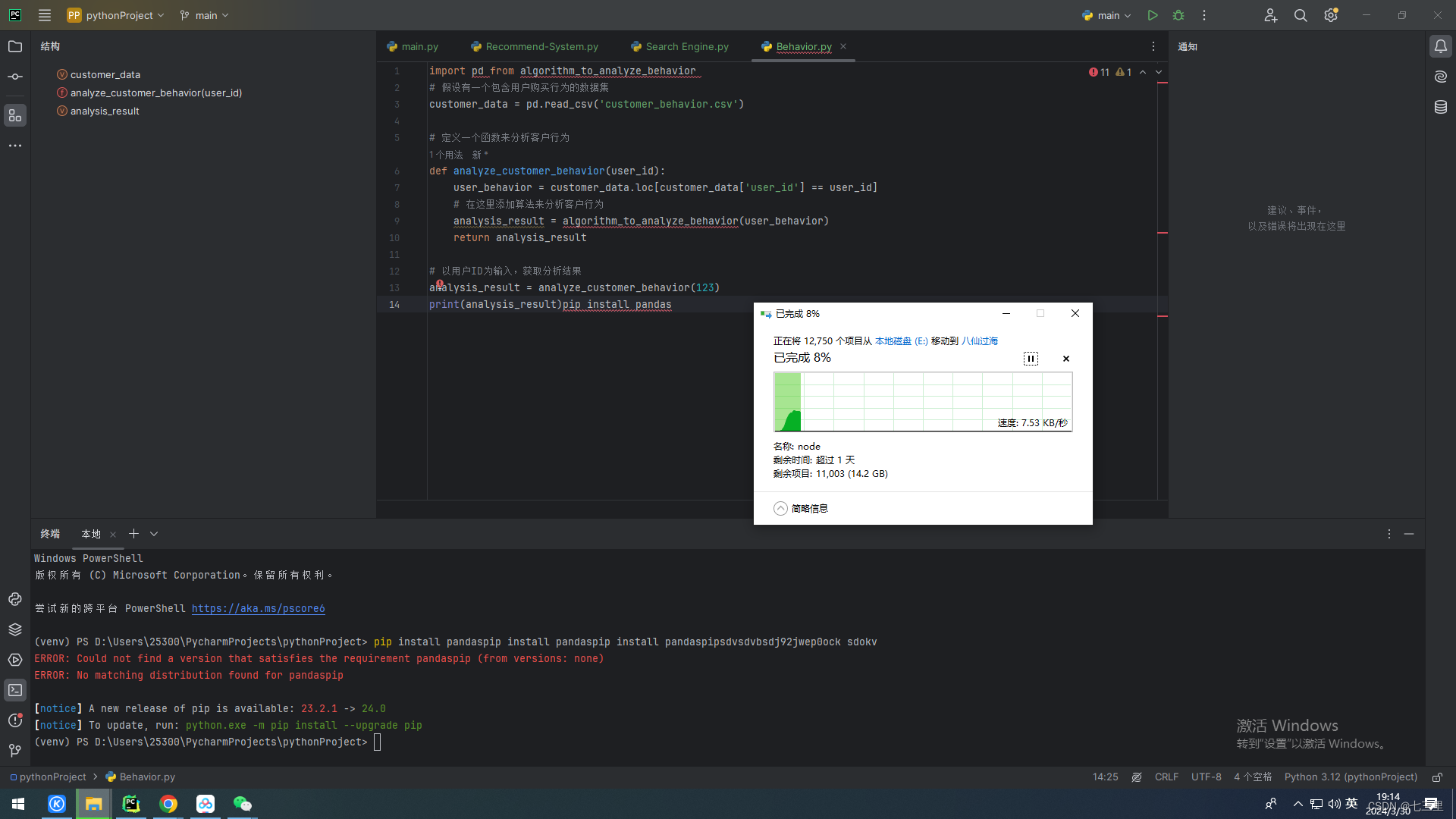Open the main branch dropdown

click(205, 15)
